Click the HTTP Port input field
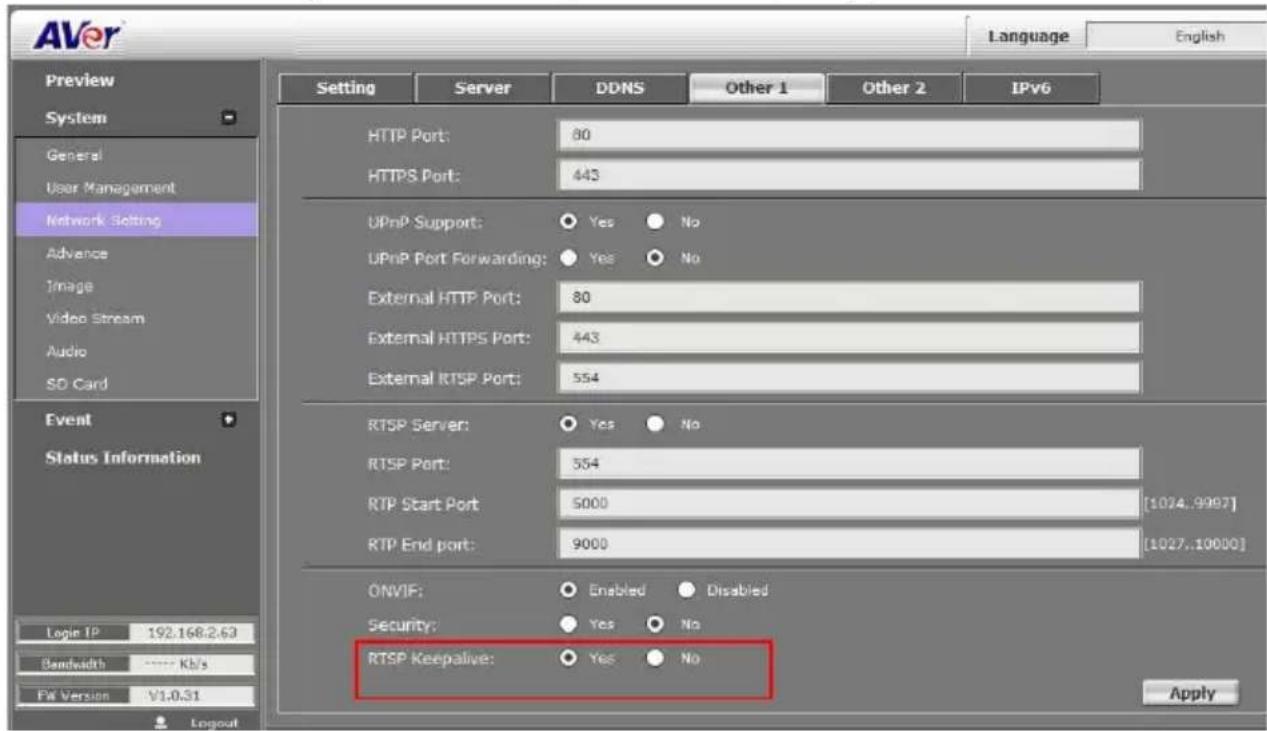The width and height of the screenshot is (1267, 731). 848,136
